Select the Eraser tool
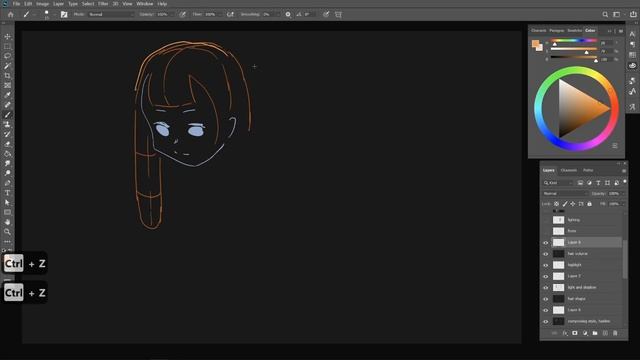 (7, 144)
